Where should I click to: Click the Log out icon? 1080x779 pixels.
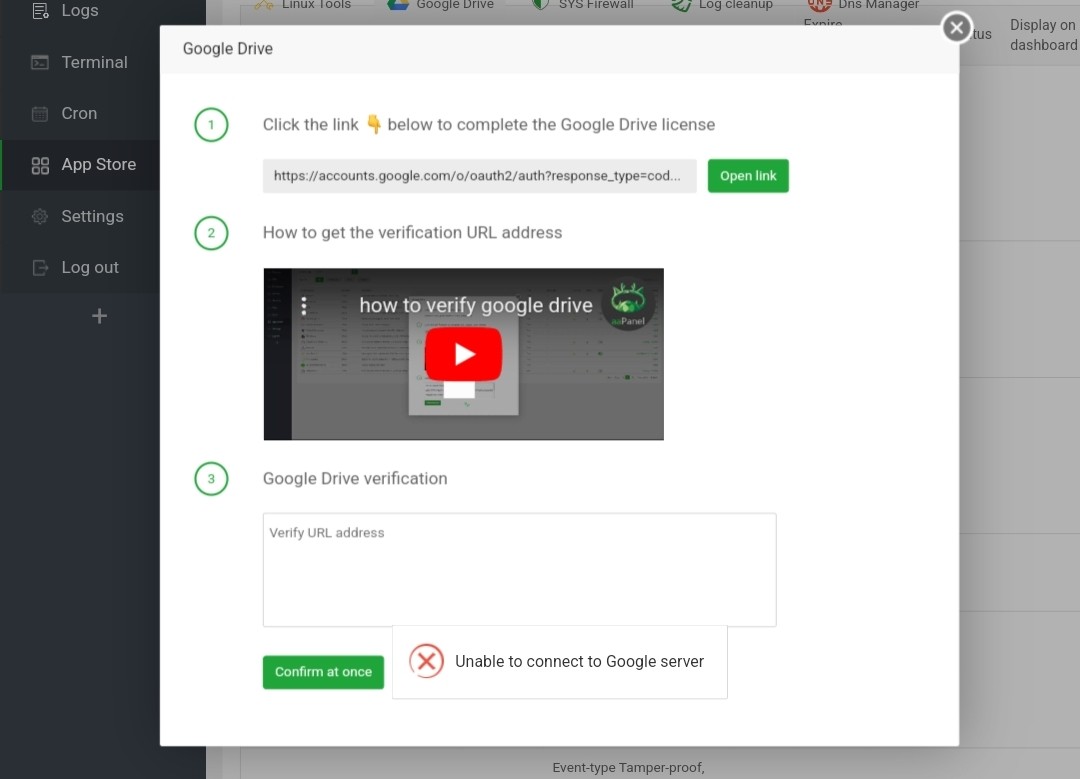40,267
